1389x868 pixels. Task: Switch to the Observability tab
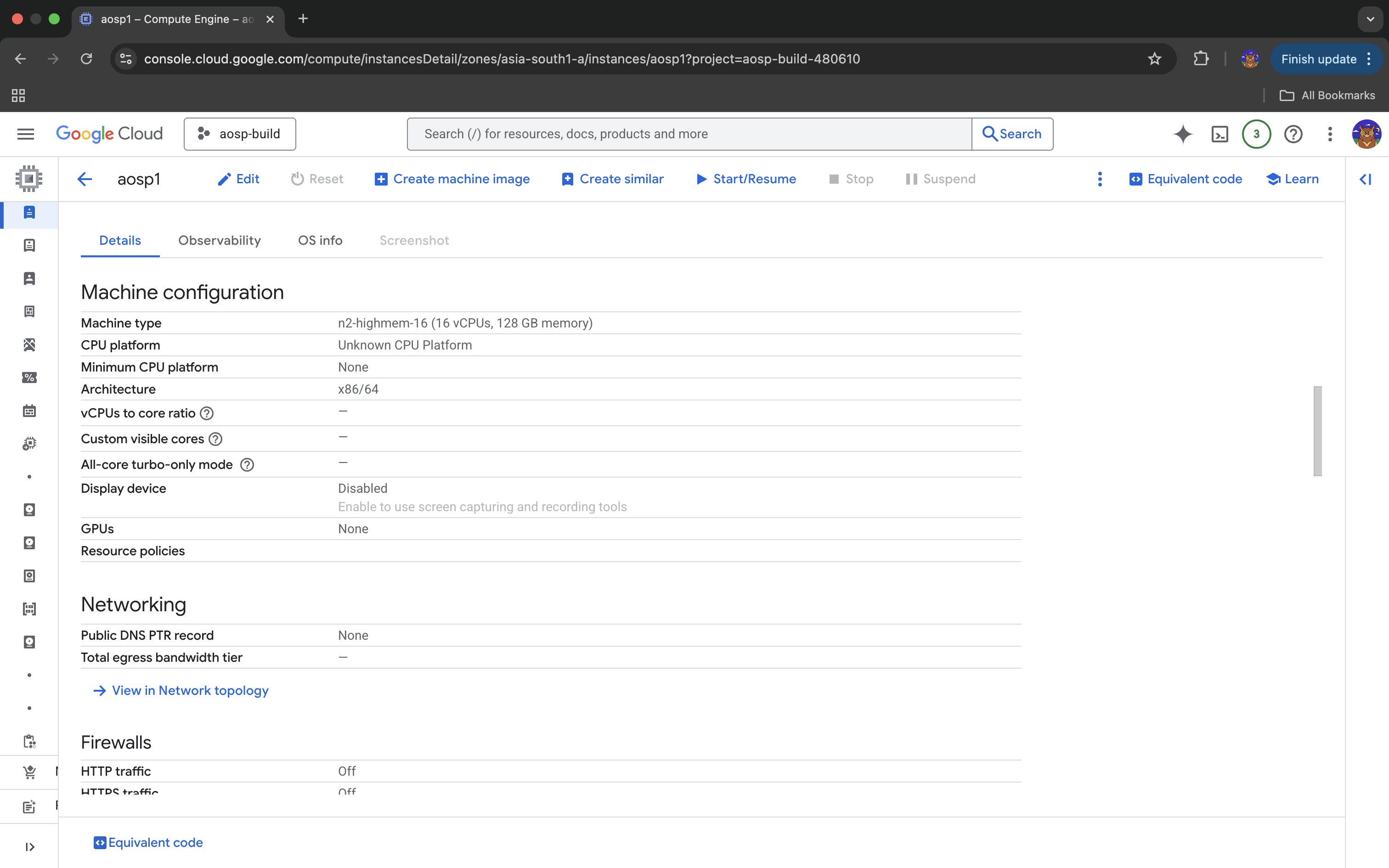pyautogui.click(x=219, y=240)
